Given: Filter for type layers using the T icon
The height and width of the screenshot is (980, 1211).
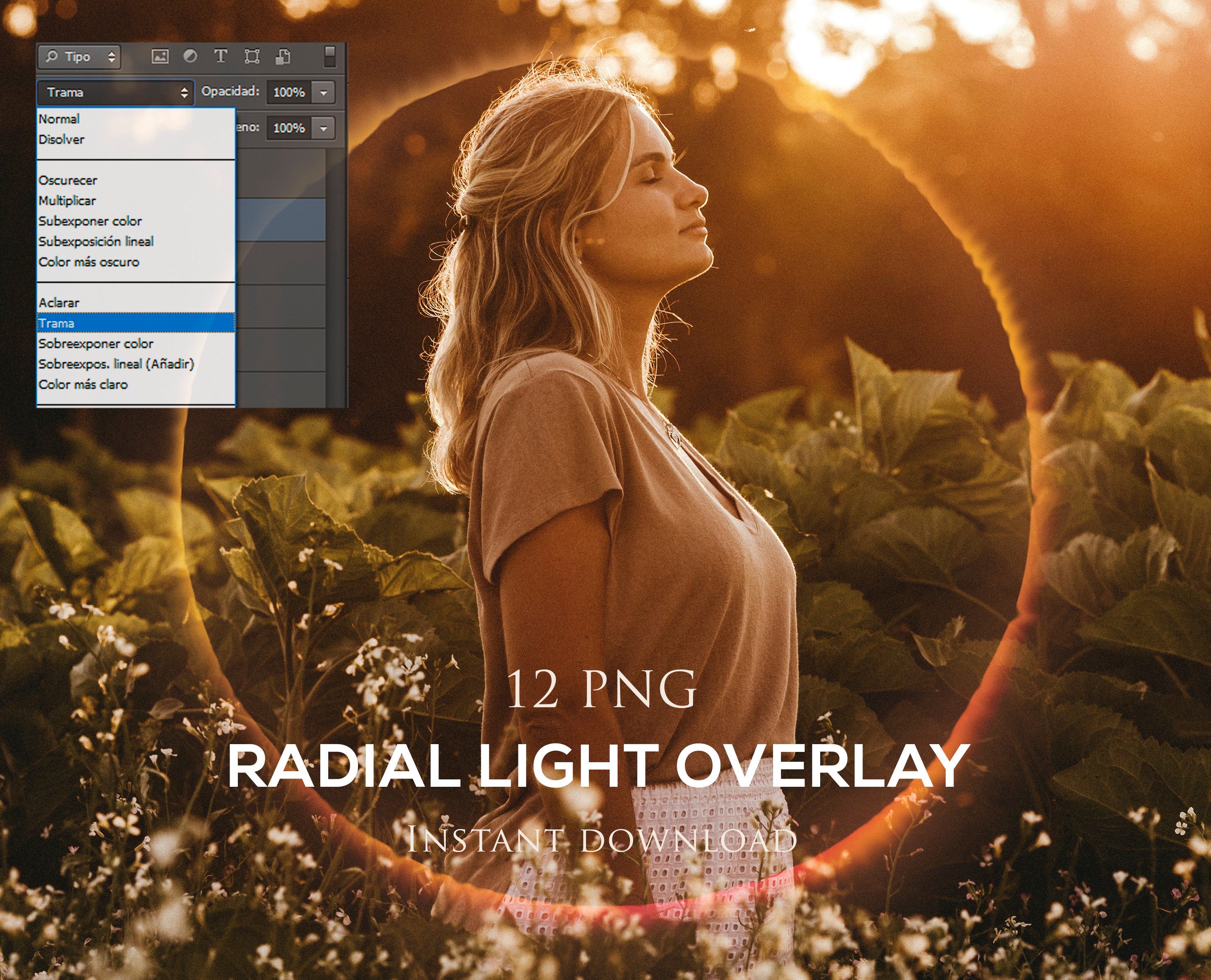Looking at the screenshot, I should tap(222, 55).
